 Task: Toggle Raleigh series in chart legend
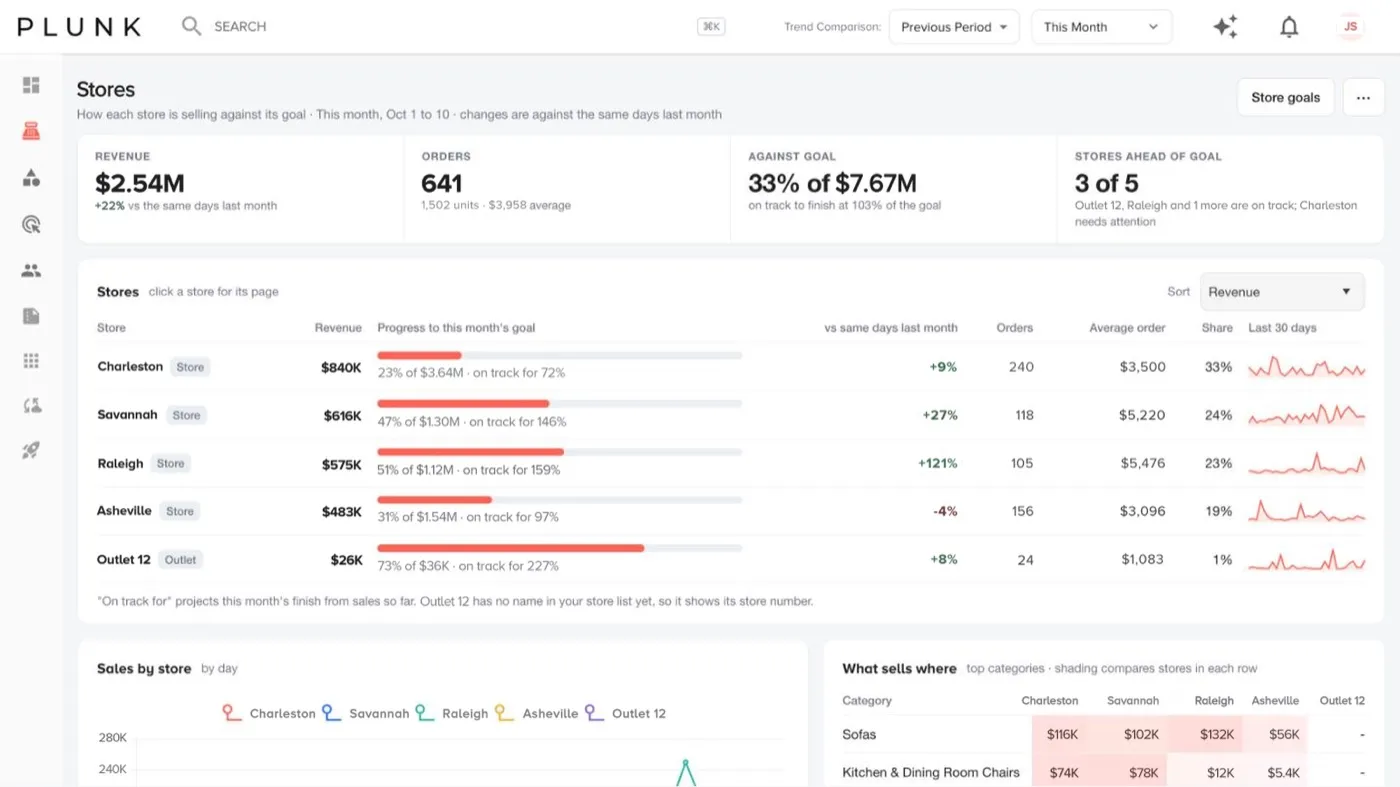point(451,713)
